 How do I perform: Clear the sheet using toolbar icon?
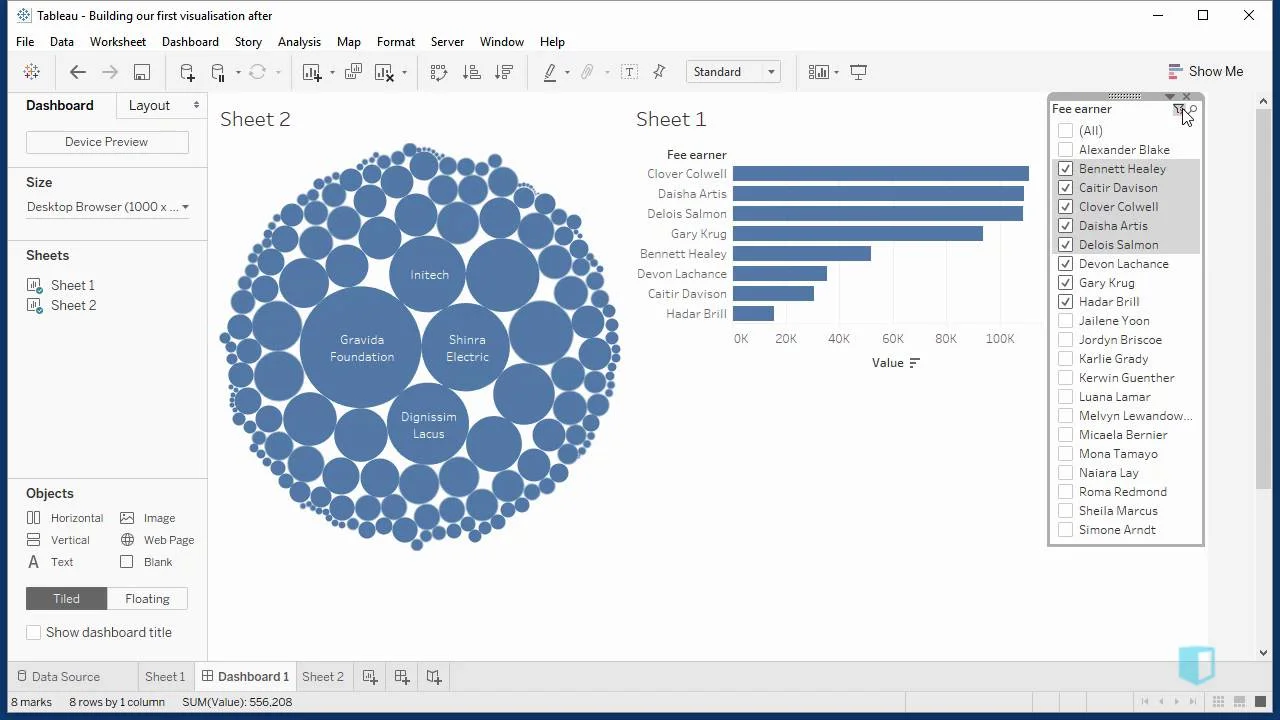pyautogui.click(x=384, y=72)
